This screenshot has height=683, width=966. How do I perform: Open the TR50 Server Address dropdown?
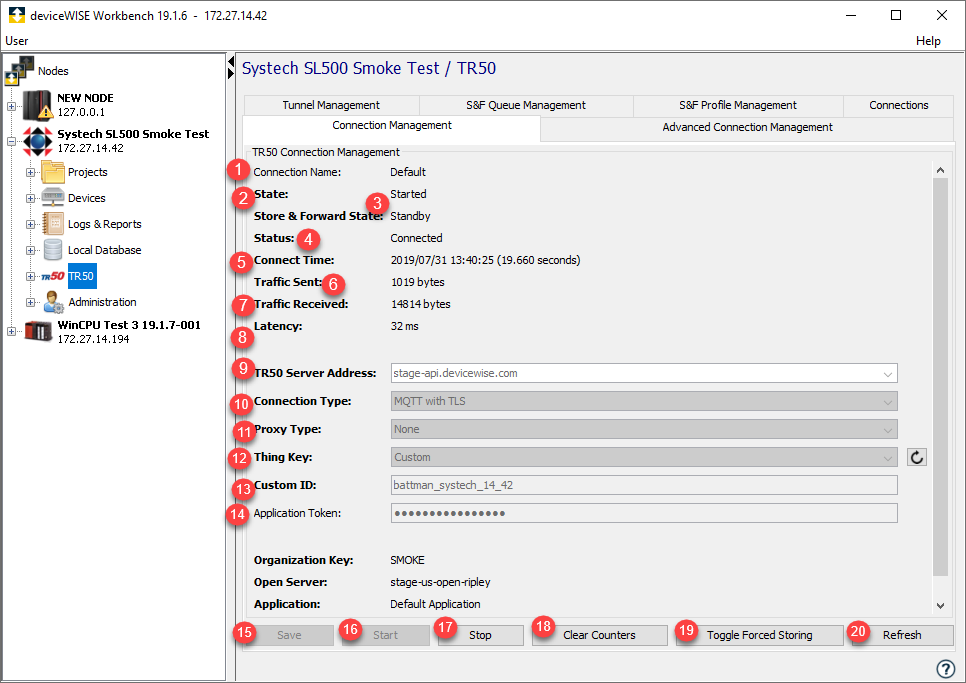tap(887, 373)
